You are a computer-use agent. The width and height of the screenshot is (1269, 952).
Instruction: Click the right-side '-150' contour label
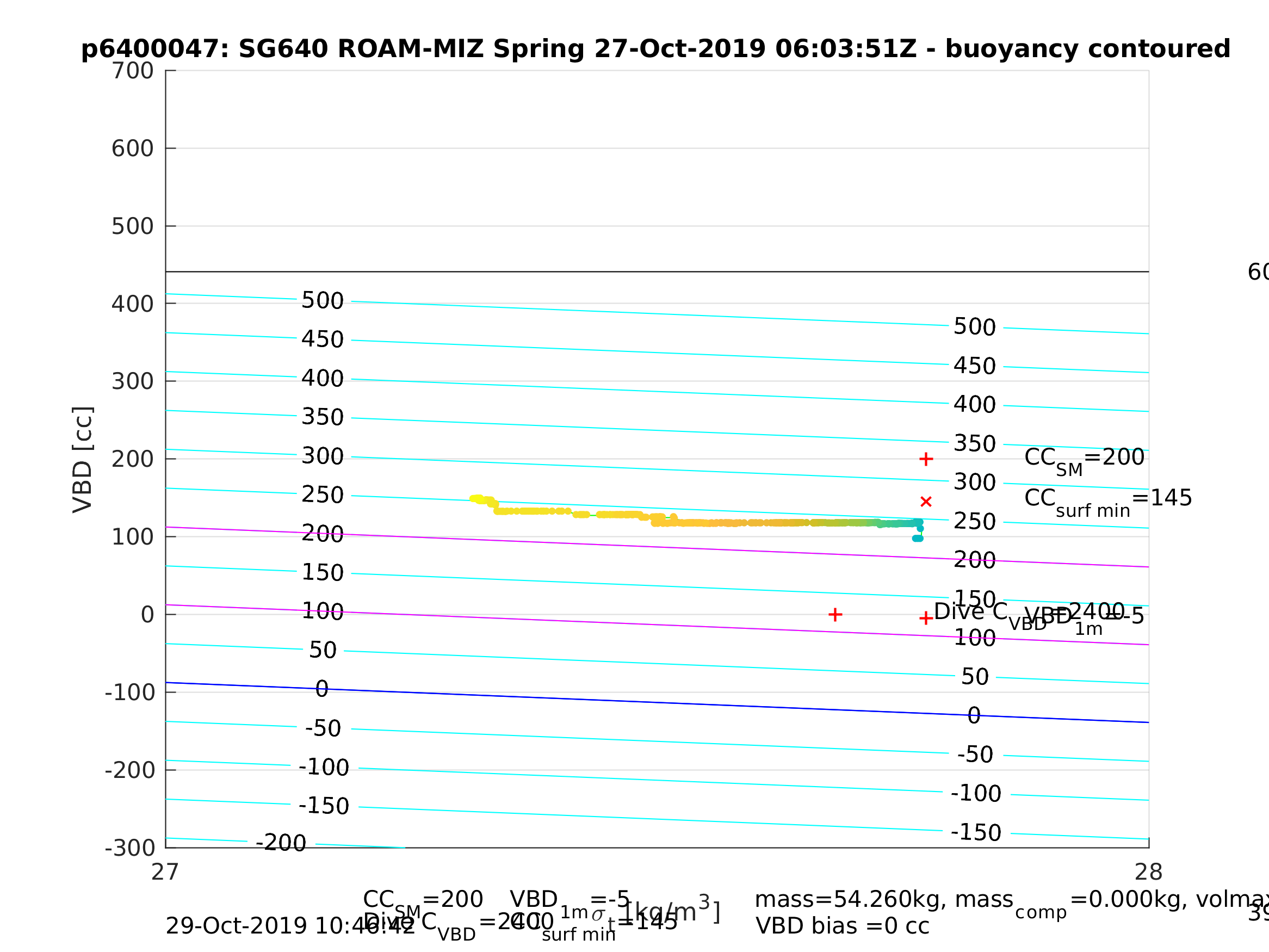[x=976, y=833]
